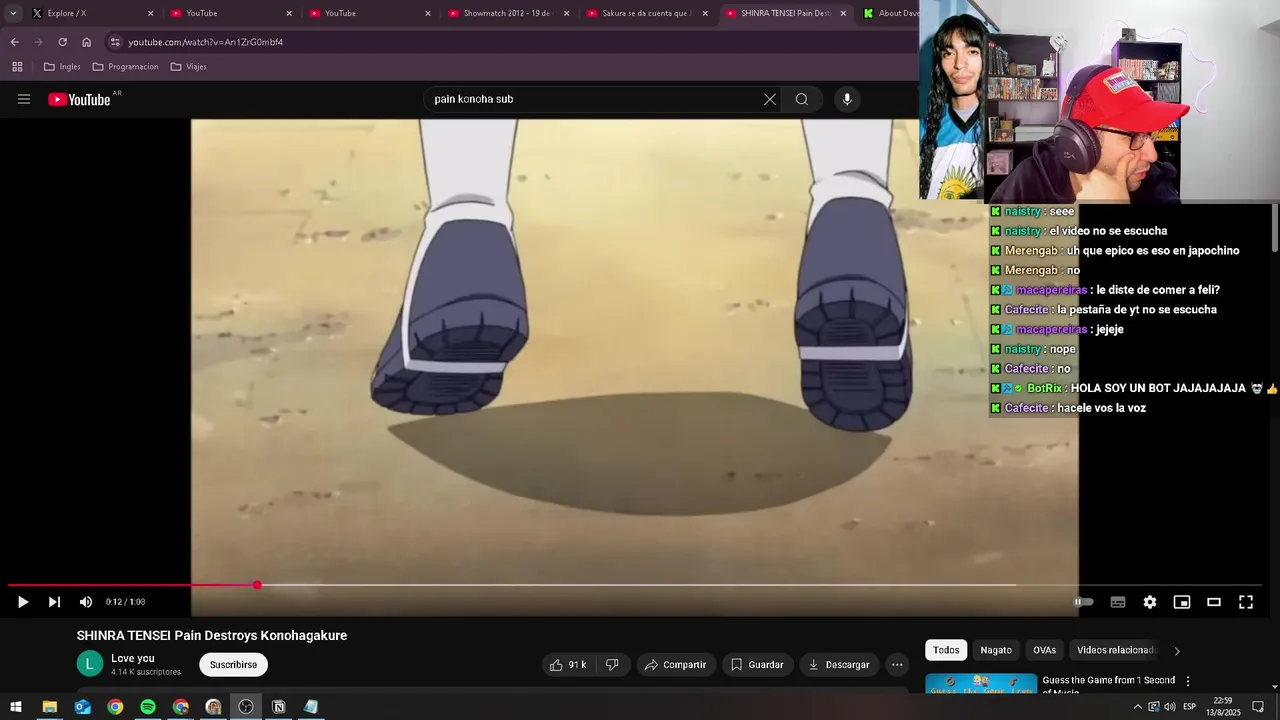Click the red progress bar scrubber dot
This screenshot has height=720, width=1280.
257,585
